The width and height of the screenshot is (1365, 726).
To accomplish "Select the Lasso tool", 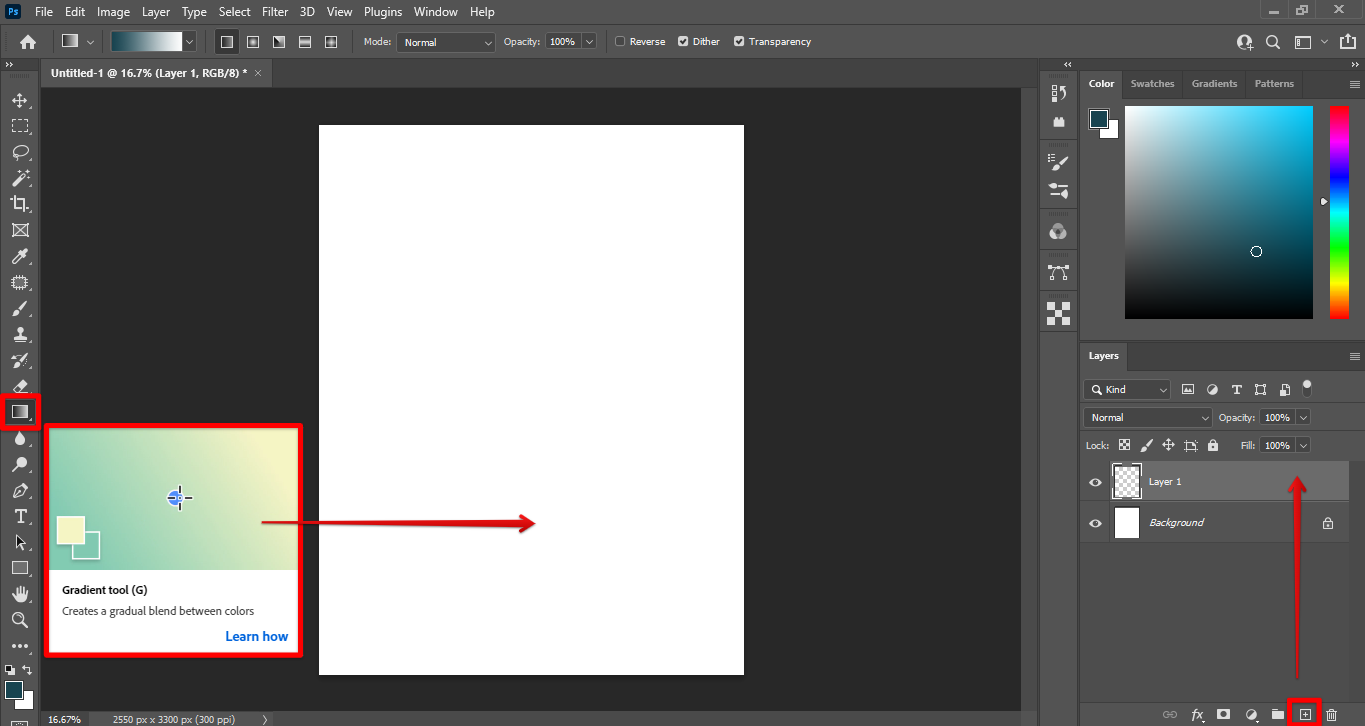I will 20,152.
